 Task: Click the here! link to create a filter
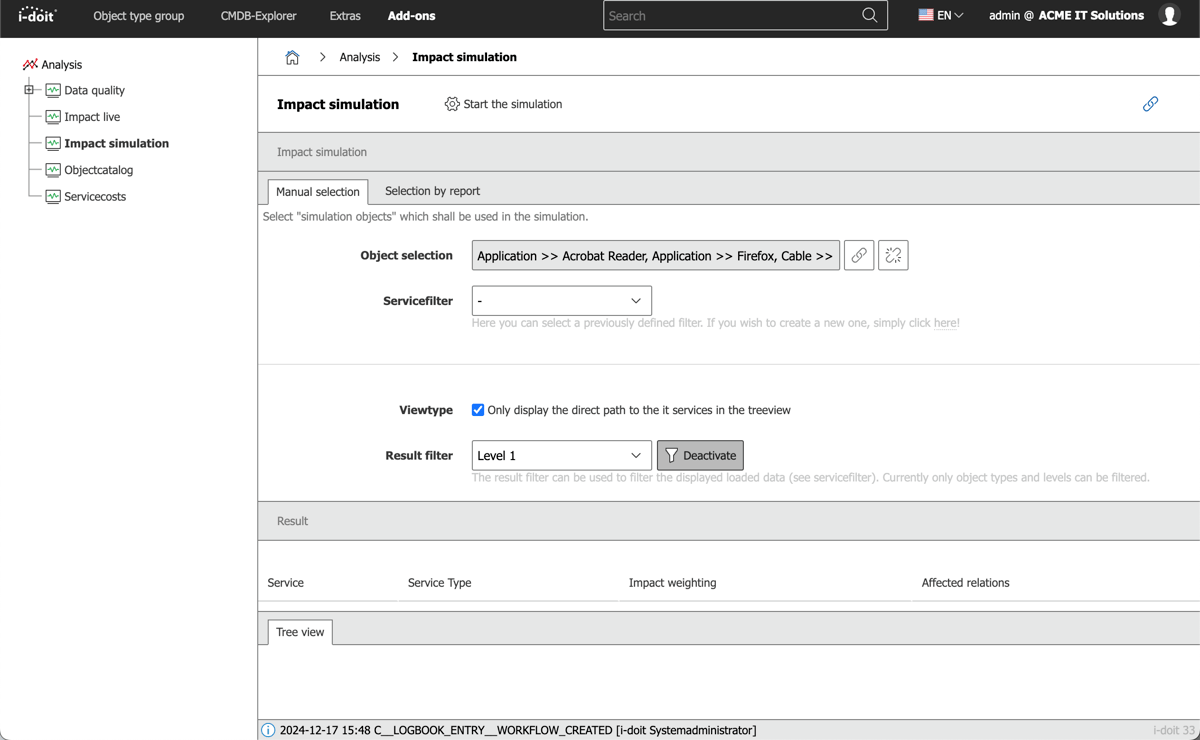(x=945, y=322)
